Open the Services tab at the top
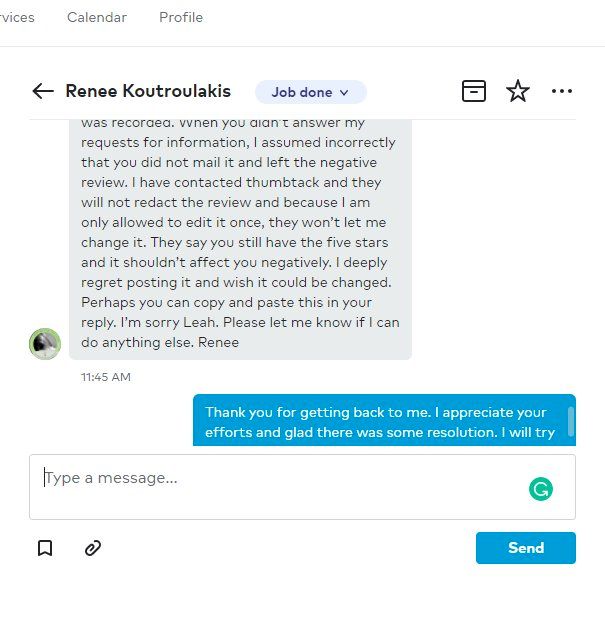605x622 pixels. point(17,17)
